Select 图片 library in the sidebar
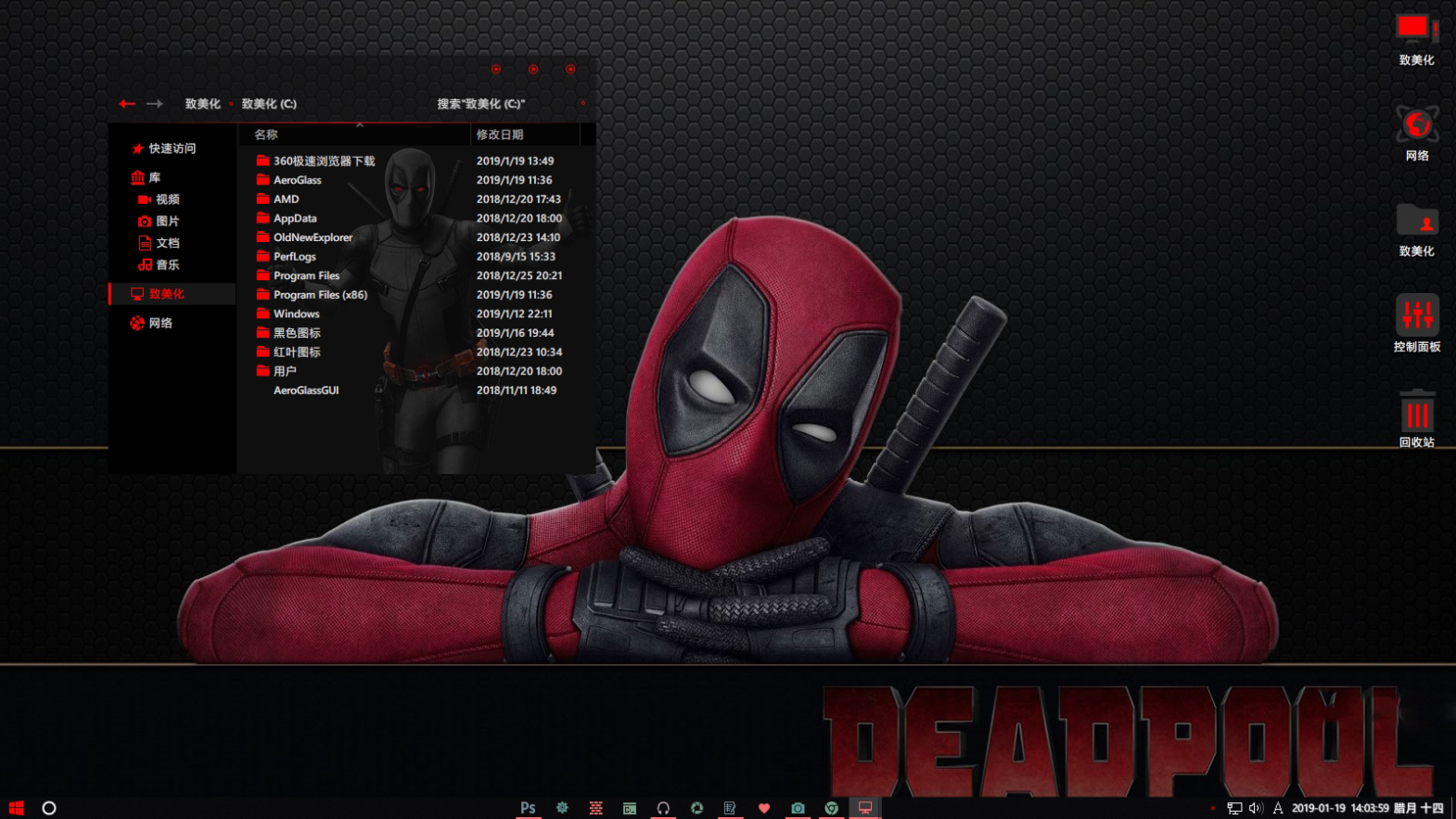 tap(159, 221)
